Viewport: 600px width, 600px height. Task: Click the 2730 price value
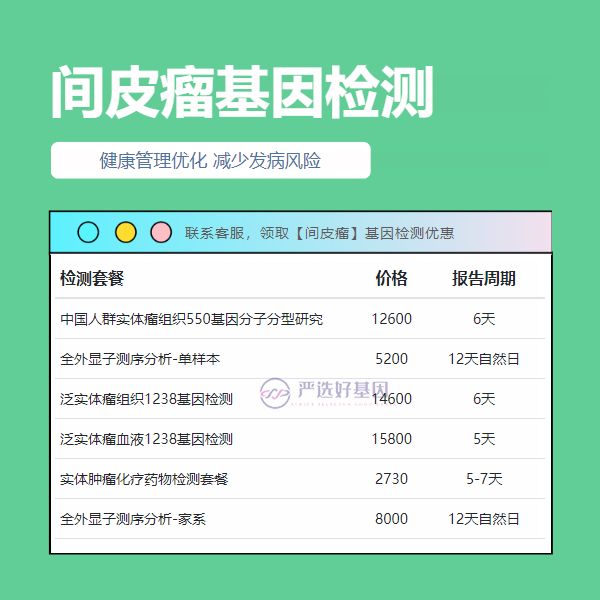coord(391,479)
